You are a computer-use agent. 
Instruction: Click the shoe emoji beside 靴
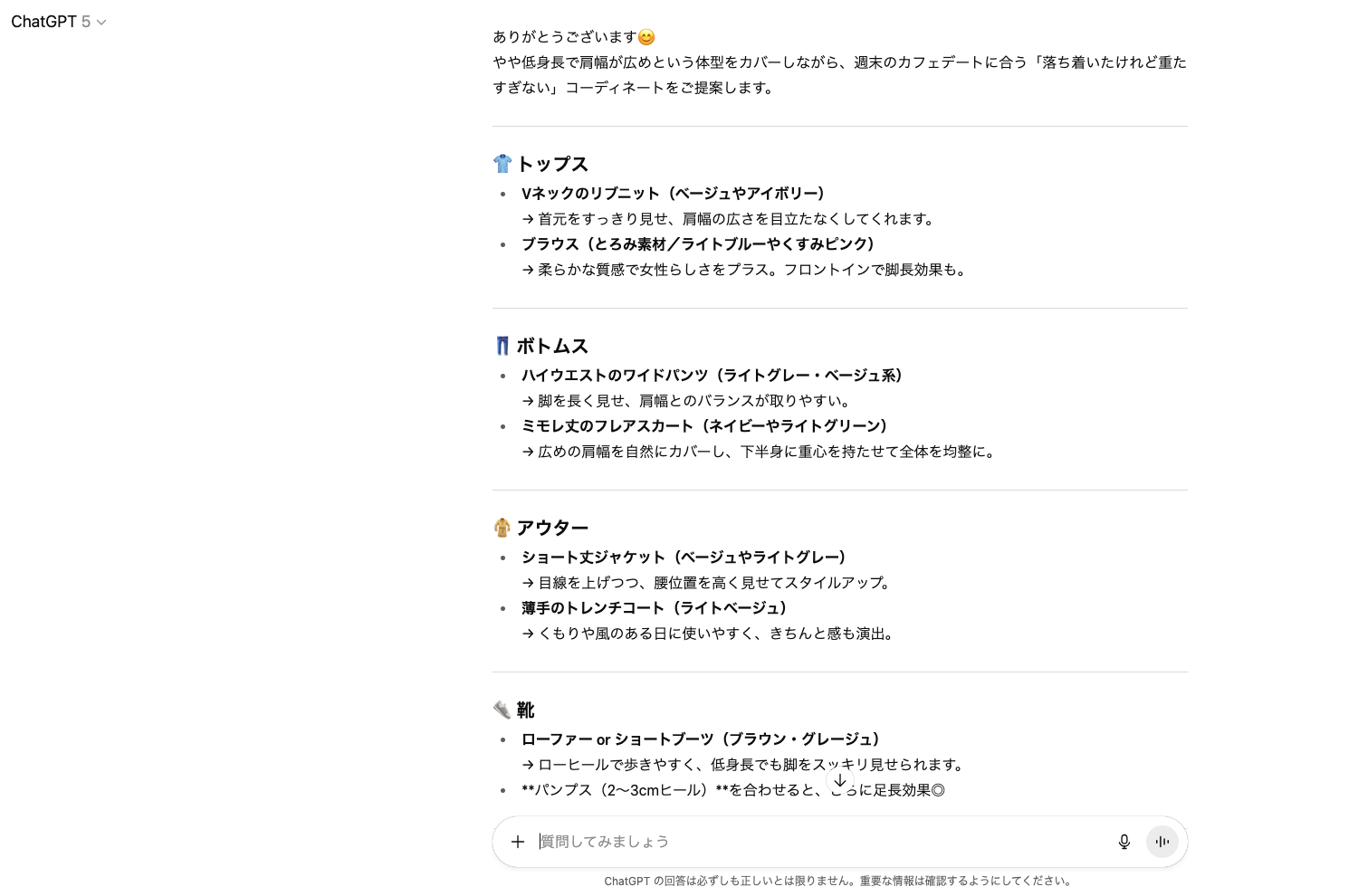502,710
